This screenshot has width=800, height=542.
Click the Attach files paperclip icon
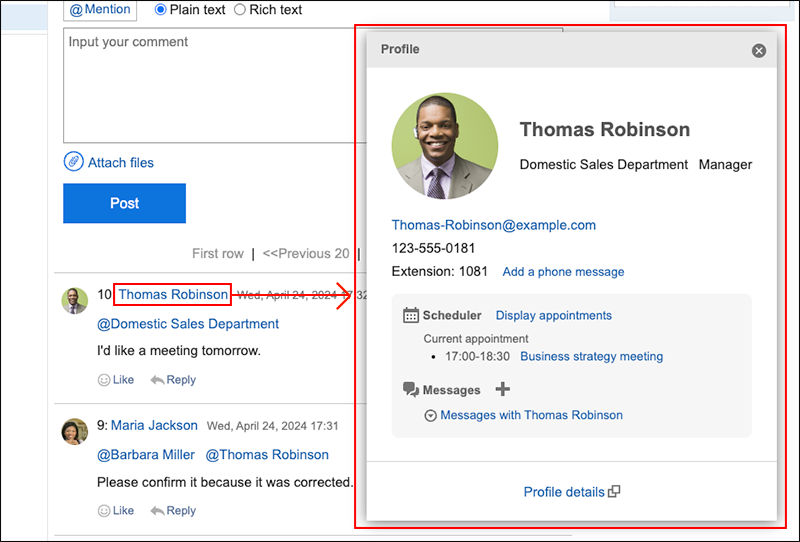[x=73, y=162]
